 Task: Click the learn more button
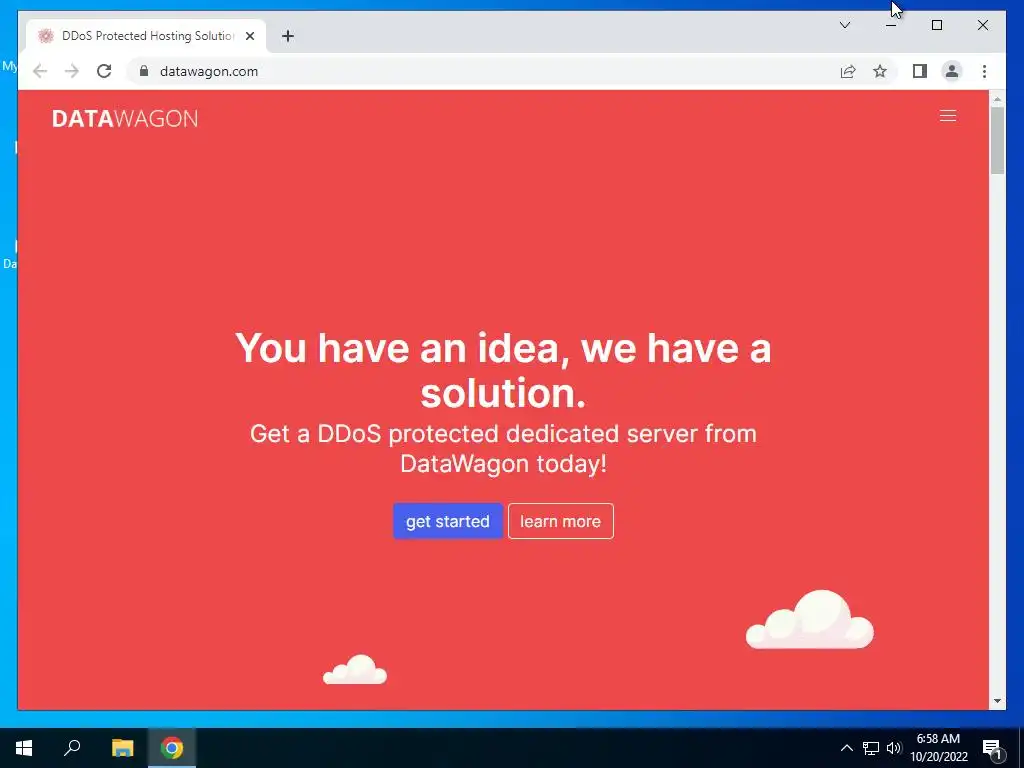click(x=560, y=521)
